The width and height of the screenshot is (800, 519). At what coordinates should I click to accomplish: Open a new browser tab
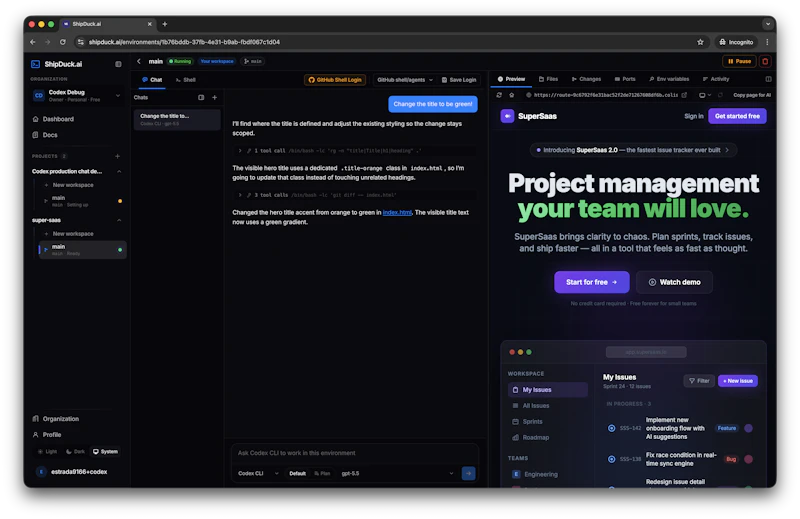pos(164,24)
